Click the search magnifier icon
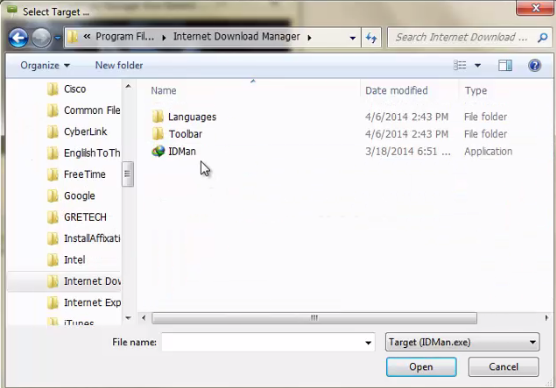Viewport: 556px width, 388px height. (543, 37)
